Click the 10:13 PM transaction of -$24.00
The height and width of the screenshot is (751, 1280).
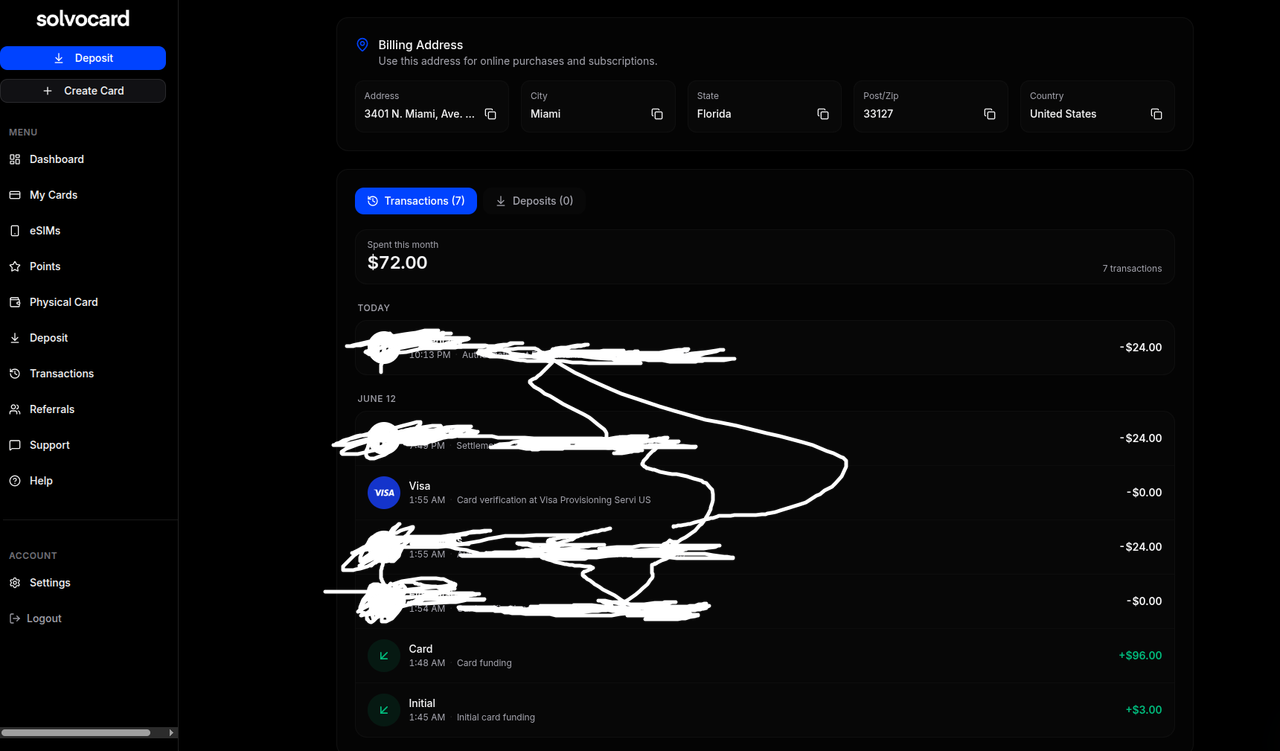765,347
